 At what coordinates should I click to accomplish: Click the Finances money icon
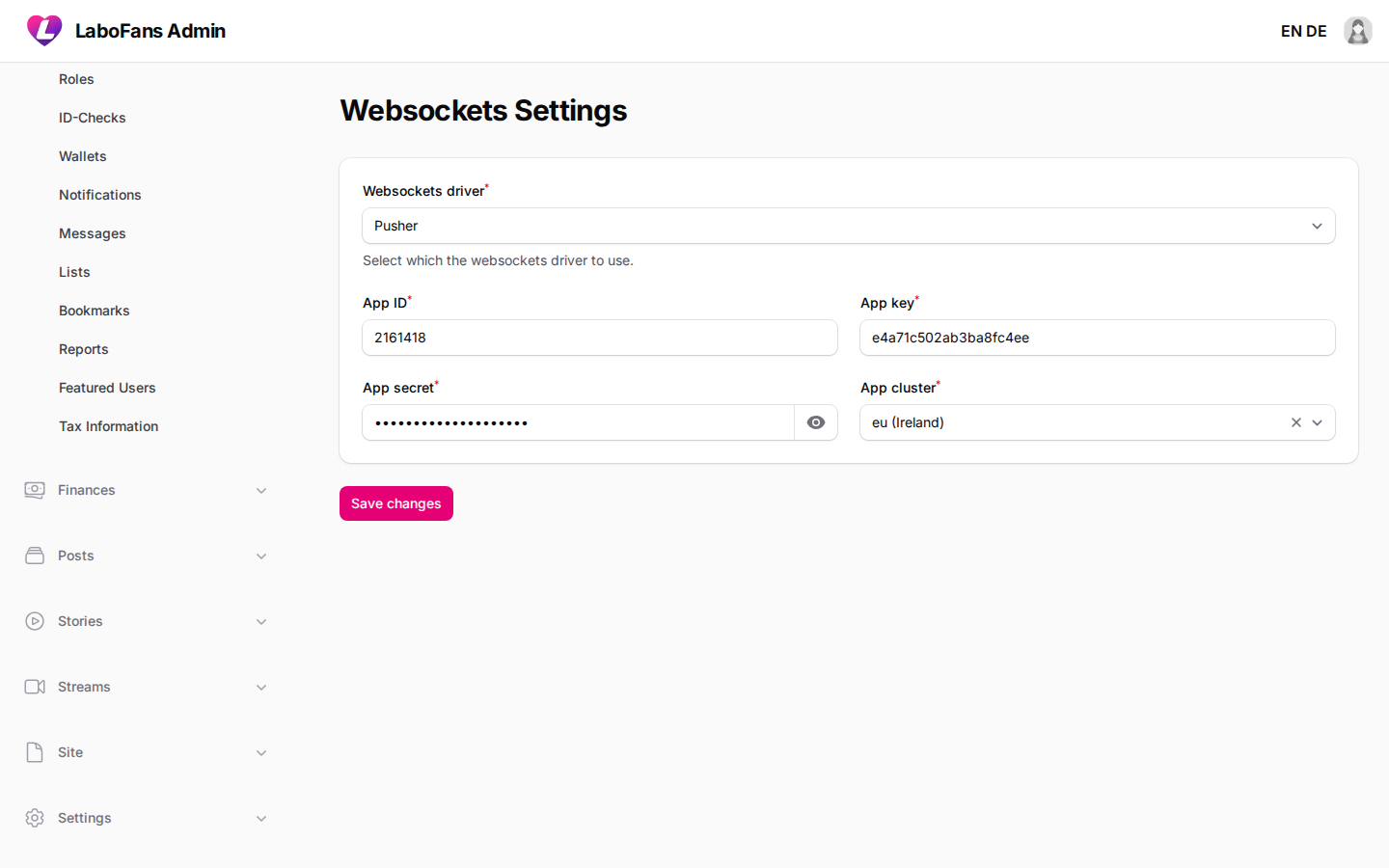(x=35, y=490)
